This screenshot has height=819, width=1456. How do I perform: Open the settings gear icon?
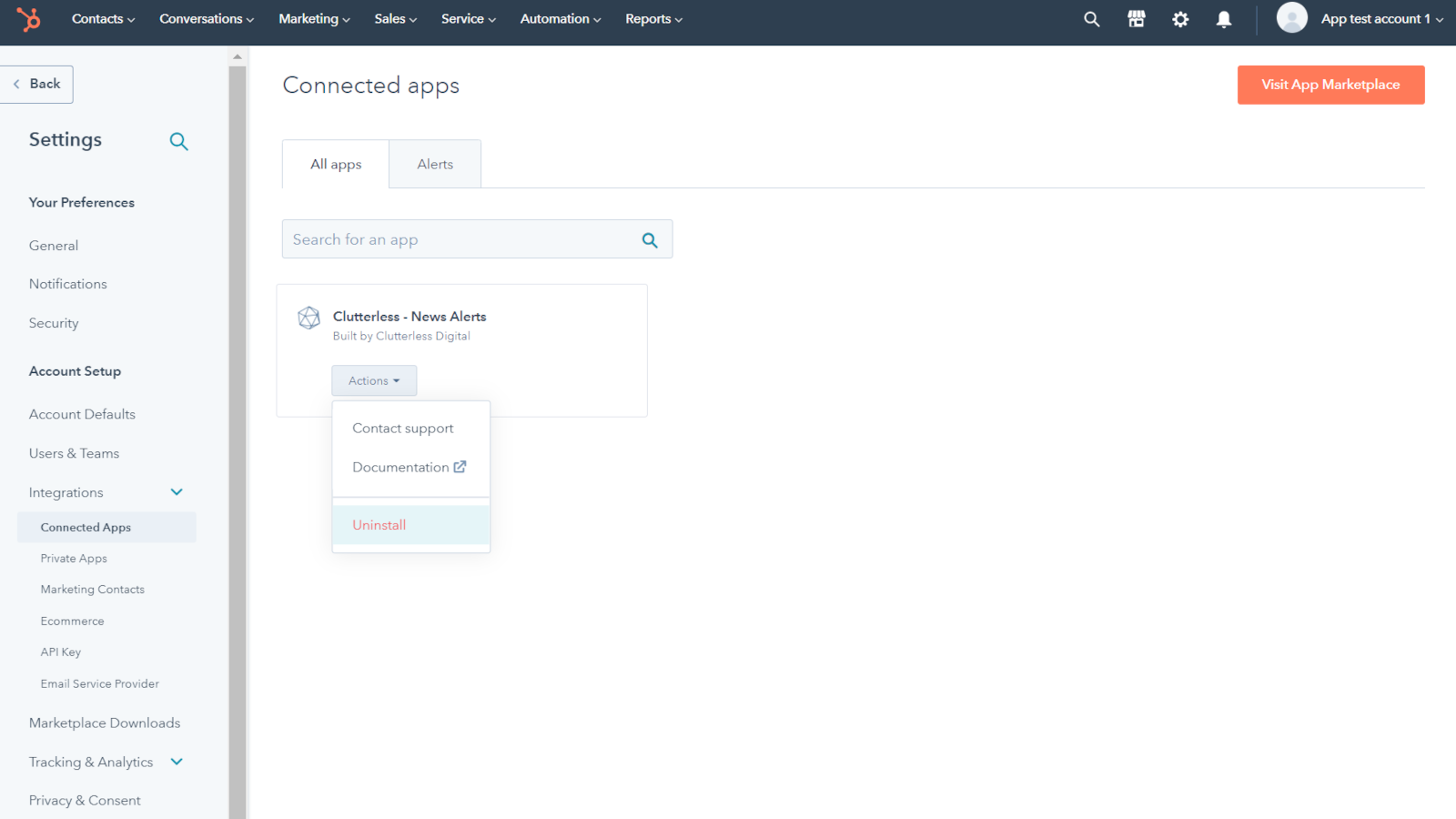pos(1180,19)
